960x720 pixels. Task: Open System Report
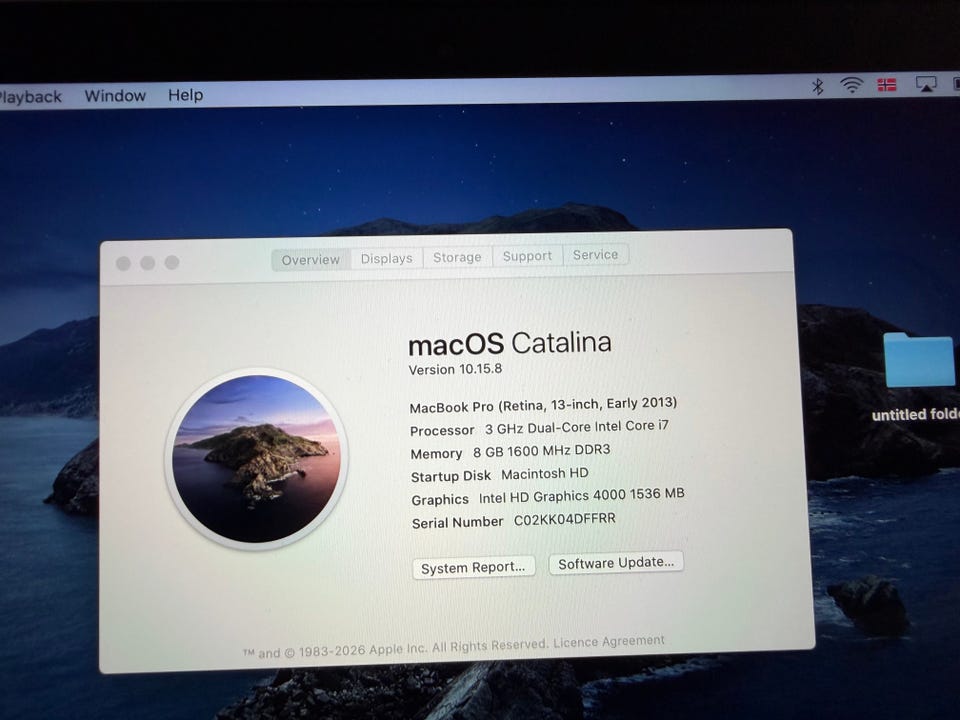[473, 568]
